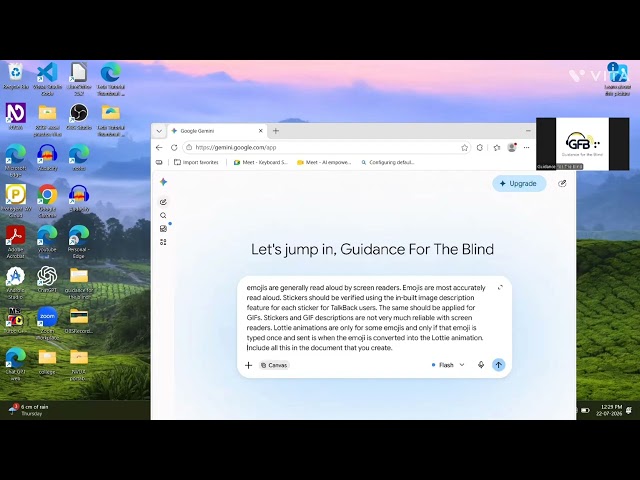The image size is (640, 480).
Task: Open the tab search dropdown in Edge
Action: (x=159, y=131)
